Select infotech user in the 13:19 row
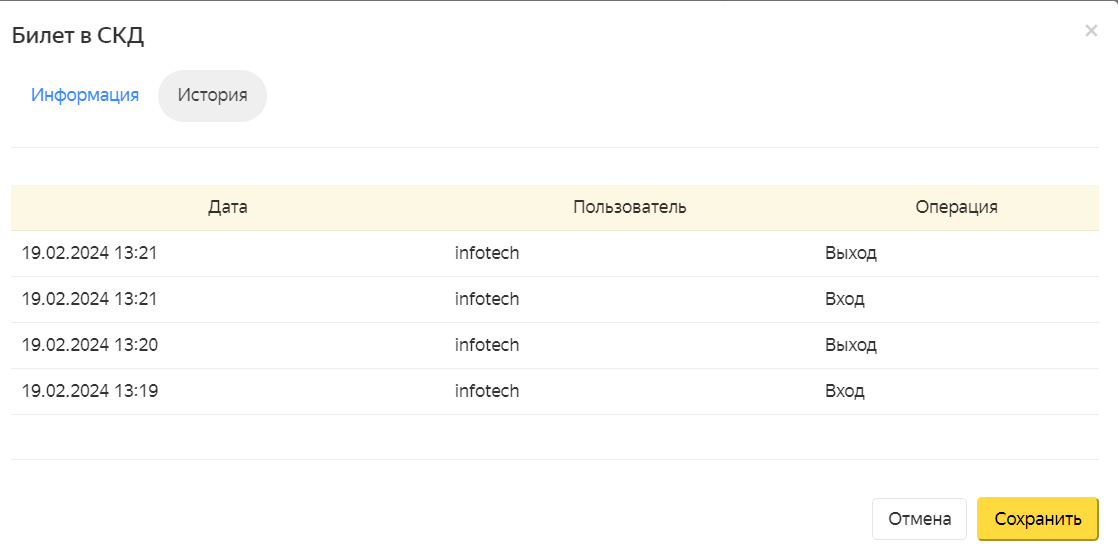 pos(487,391)
